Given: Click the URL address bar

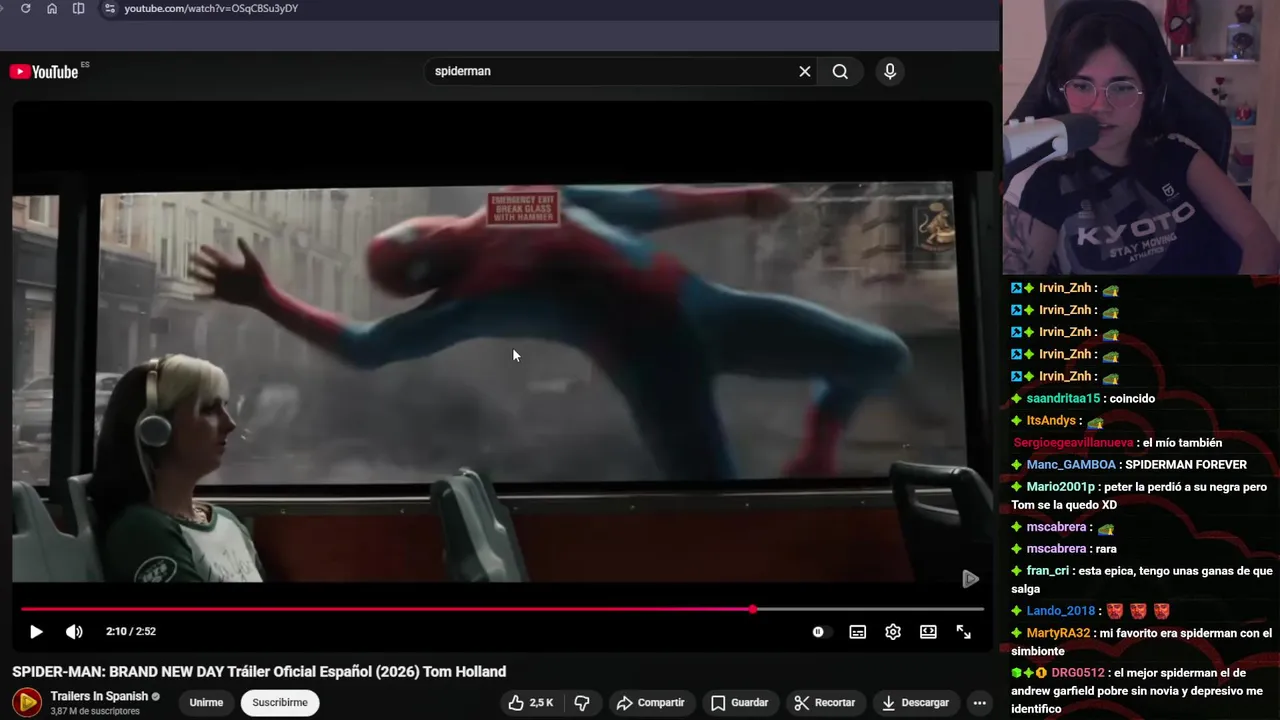Looking at the screenshot, I should click(x=550, y=8).
